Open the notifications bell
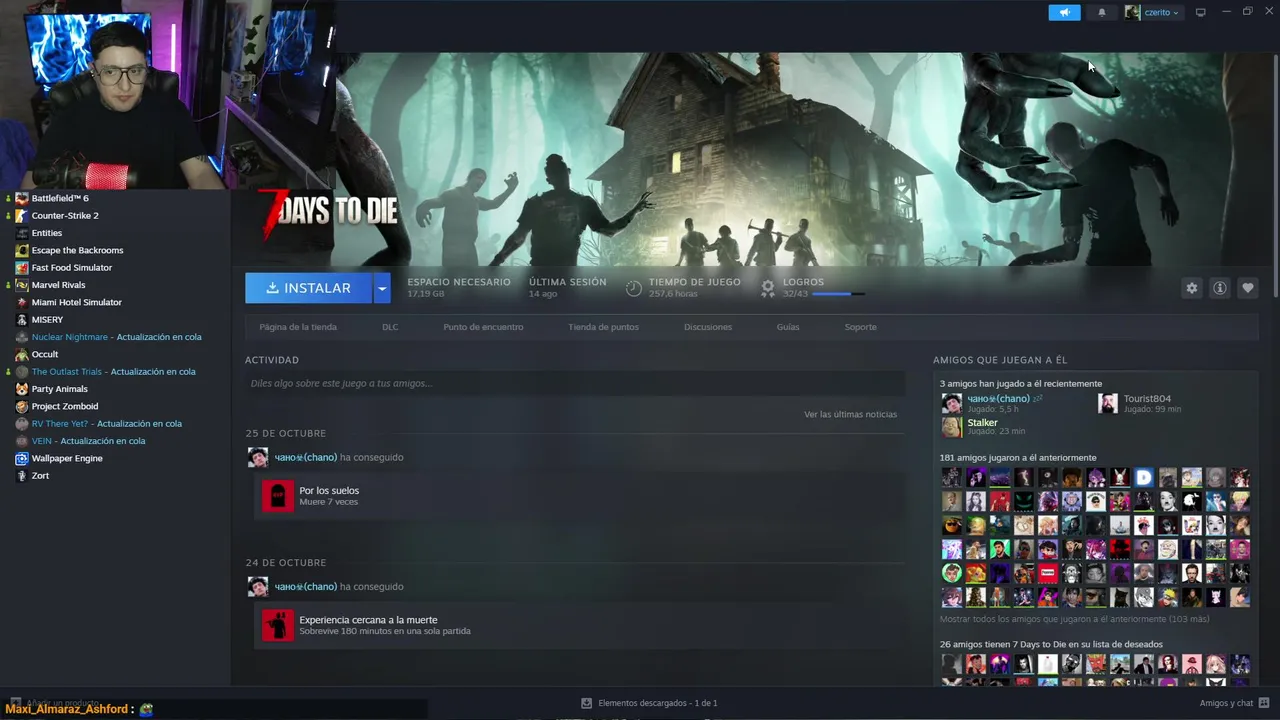 point(1102,12)
